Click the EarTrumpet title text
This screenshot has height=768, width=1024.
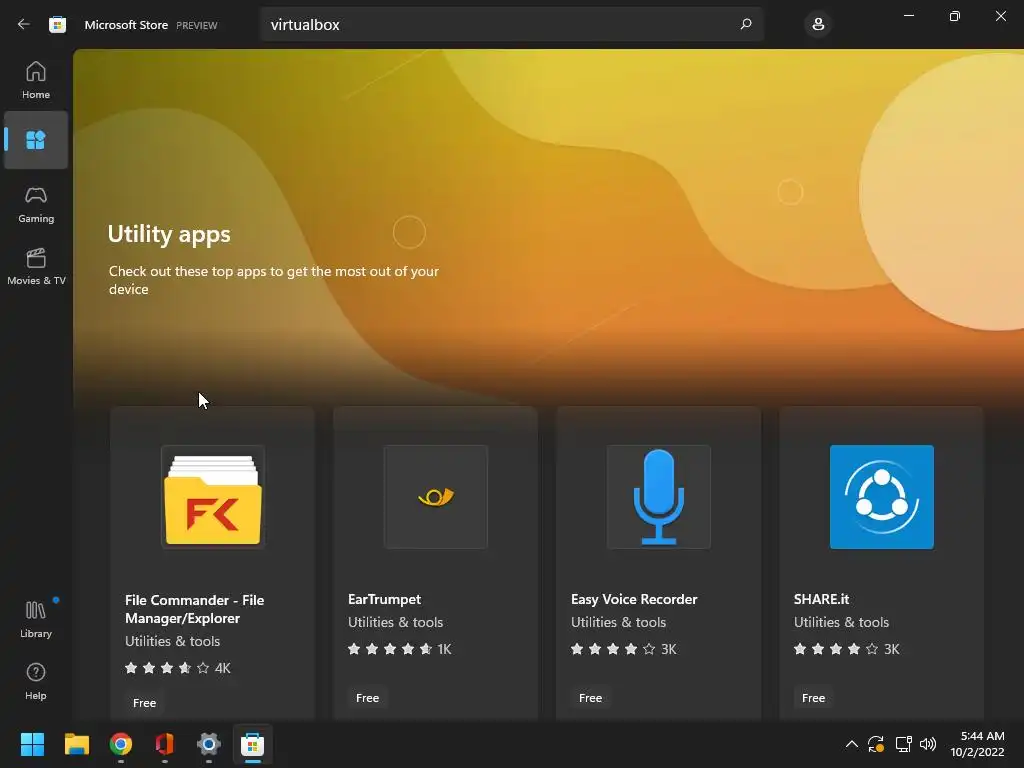pos(384,599)
